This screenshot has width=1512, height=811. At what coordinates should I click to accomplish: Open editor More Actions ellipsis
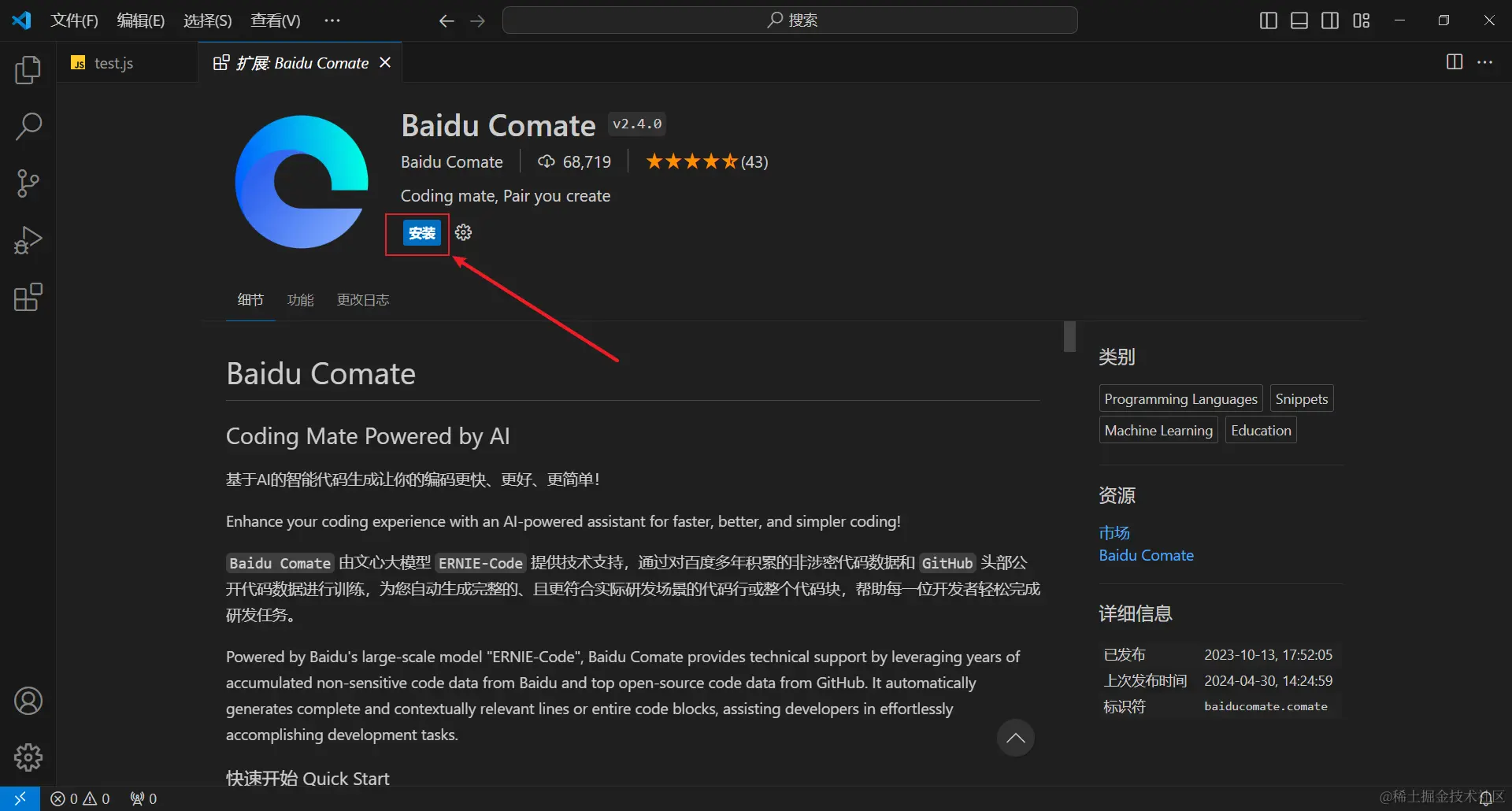(x=1485, y=62)
